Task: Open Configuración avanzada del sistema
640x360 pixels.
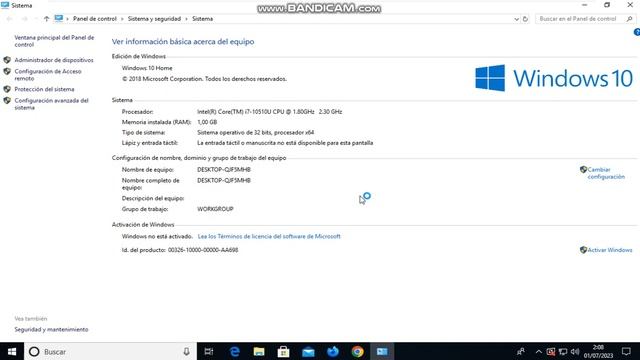Action: pos(51,104)
